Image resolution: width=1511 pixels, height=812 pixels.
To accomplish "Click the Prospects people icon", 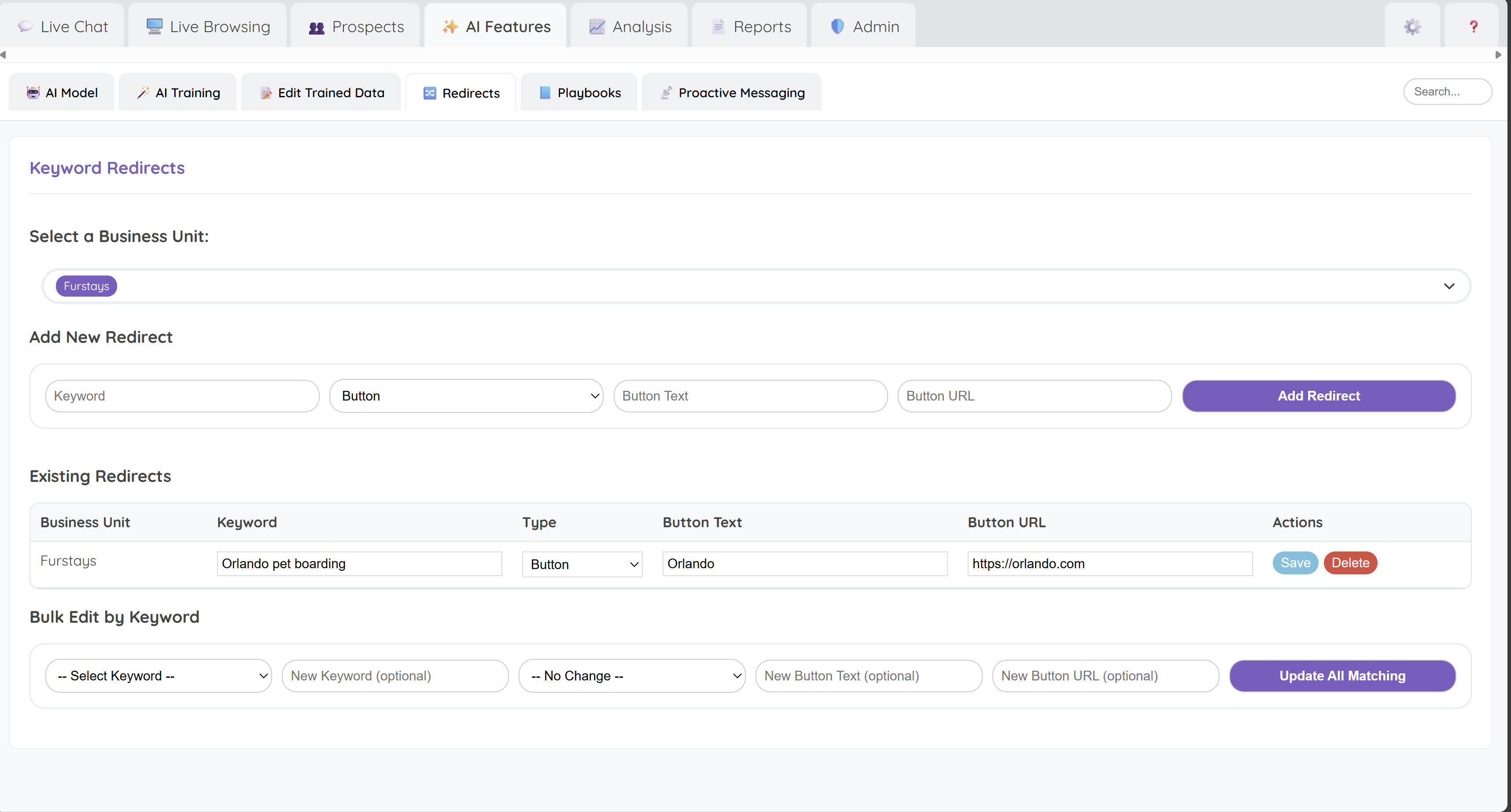I will pyautogui.click(x=316, y=27).
